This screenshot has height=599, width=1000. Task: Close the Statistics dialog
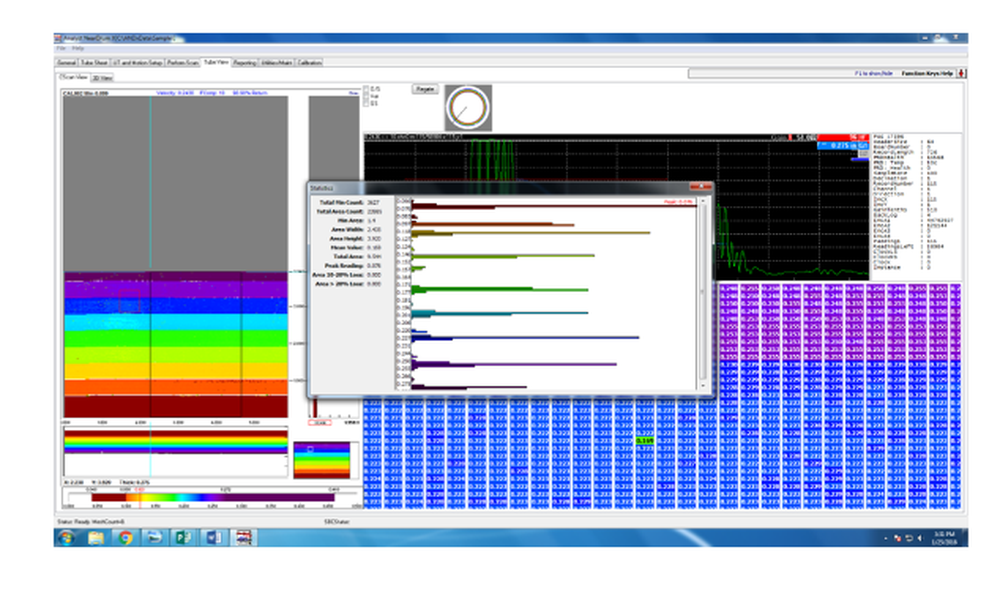coord(700,187)
